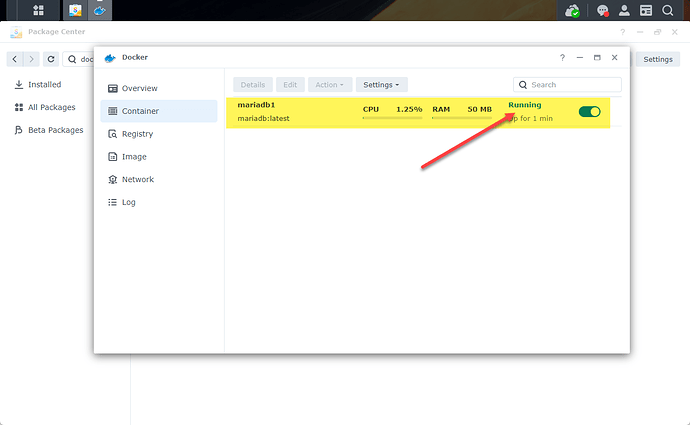Open the Registry section in Docker
Viewport: 690px width, 425px height.
[x=159, y=134]
